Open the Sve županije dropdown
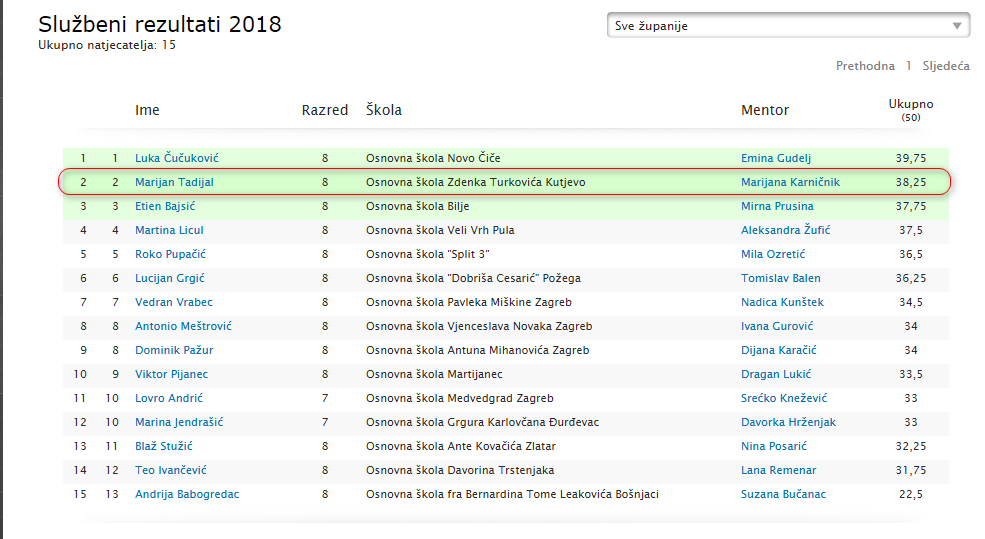 pyautogui.click(x=788, y=26)
